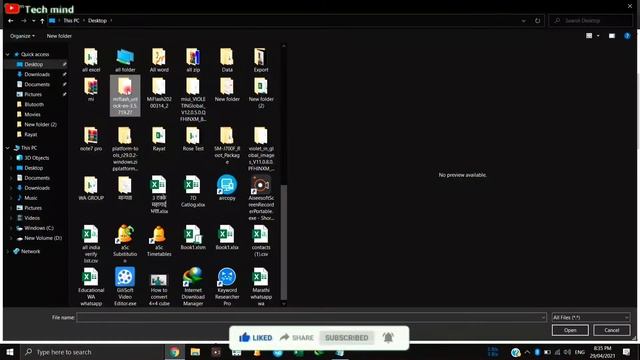Expand the New Volume (D:) drive node
The height and width of the screenshot is (360, 640).
[11, 238]
